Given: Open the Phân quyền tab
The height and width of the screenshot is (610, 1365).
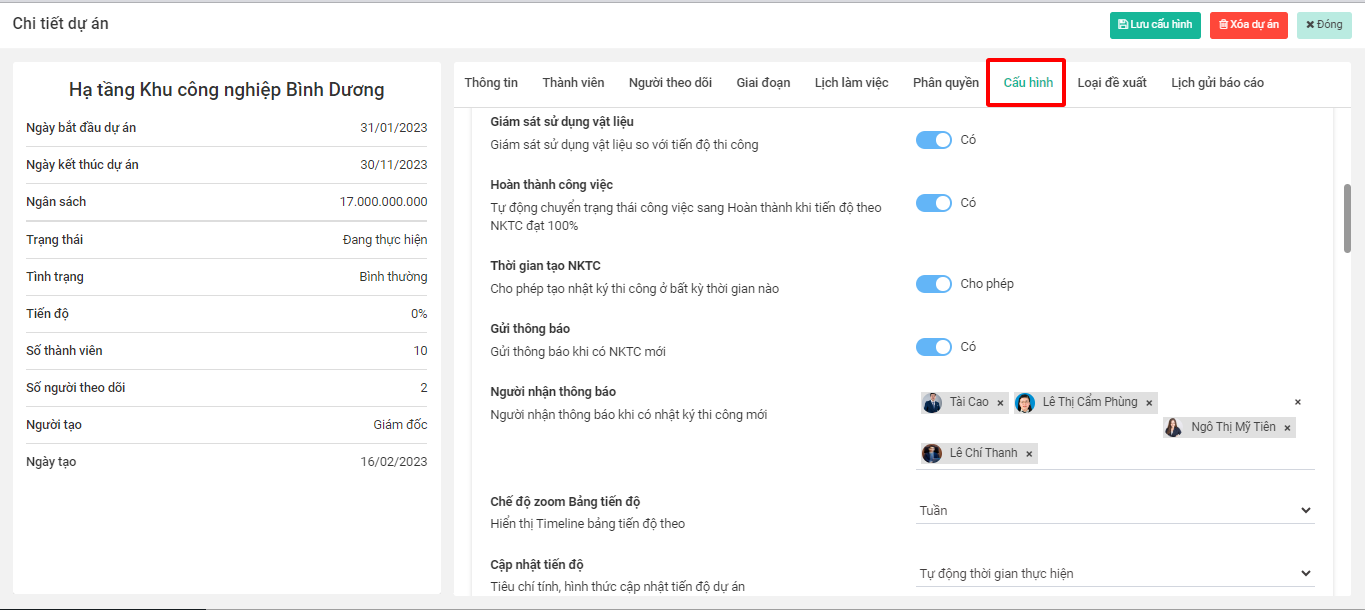Looking at the screenshot, I should point(945,83).
